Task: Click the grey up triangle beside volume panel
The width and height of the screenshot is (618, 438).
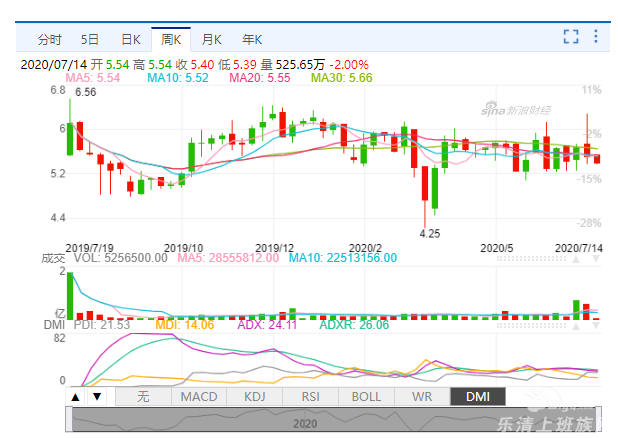Action: point(576,259)
